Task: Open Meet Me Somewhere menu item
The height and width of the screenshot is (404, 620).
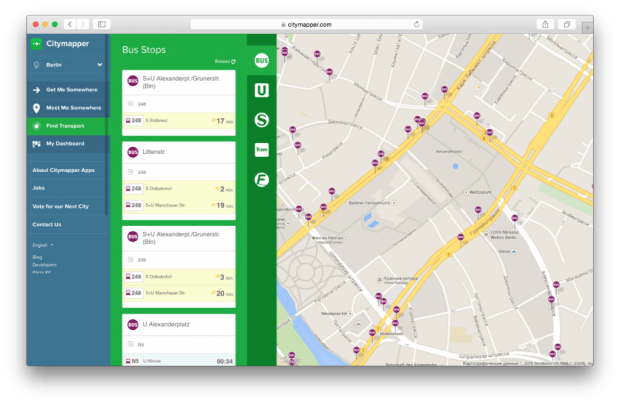Action: [x=72, y=108]
